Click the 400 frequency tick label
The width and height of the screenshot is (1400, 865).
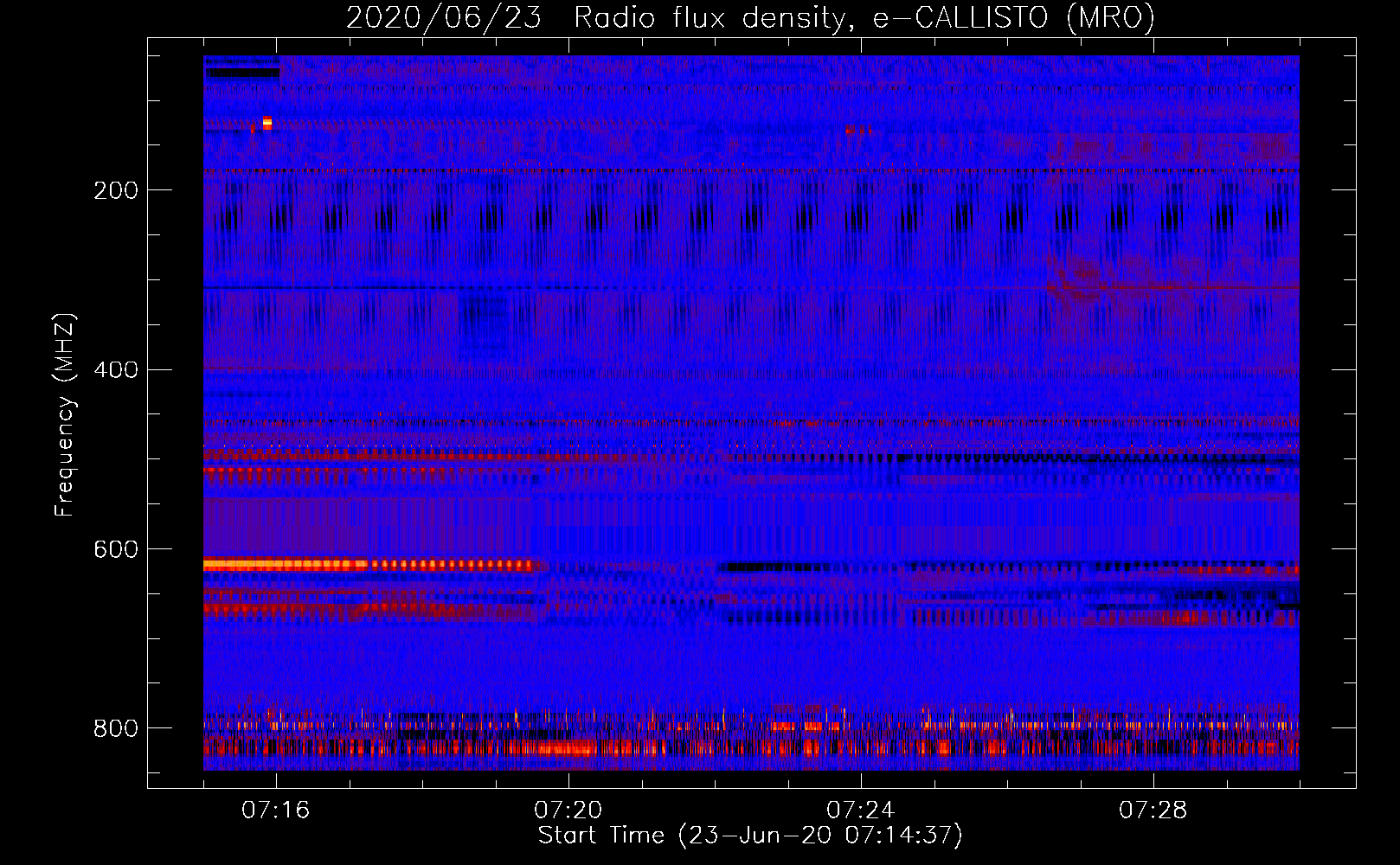(x=116, y=370)
